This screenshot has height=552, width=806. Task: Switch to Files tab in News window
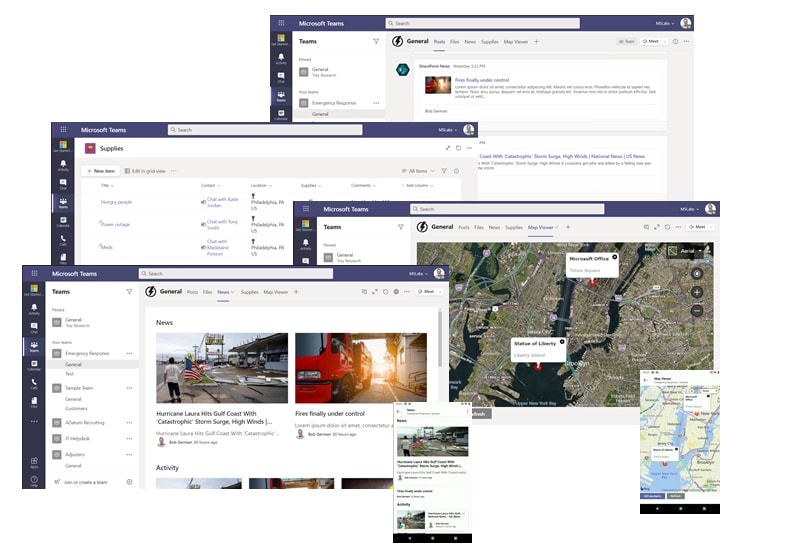(x=207, y=292)
